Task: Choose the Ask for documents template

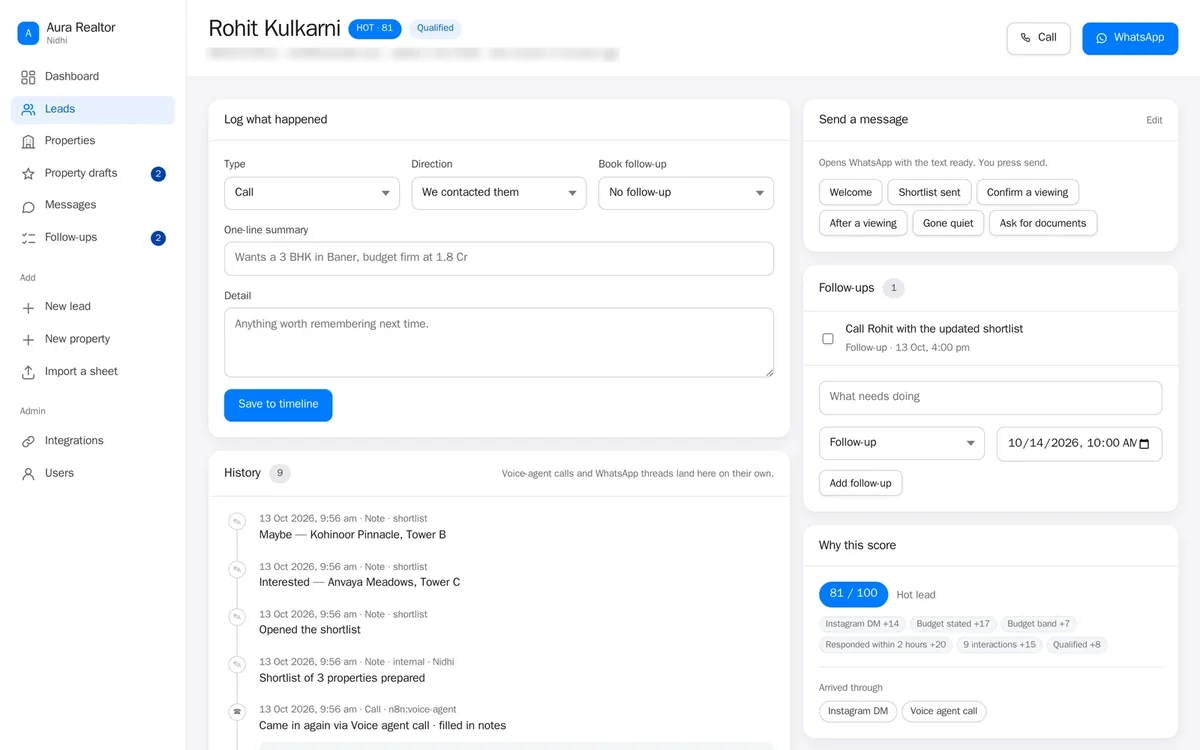Action: 1043,223
